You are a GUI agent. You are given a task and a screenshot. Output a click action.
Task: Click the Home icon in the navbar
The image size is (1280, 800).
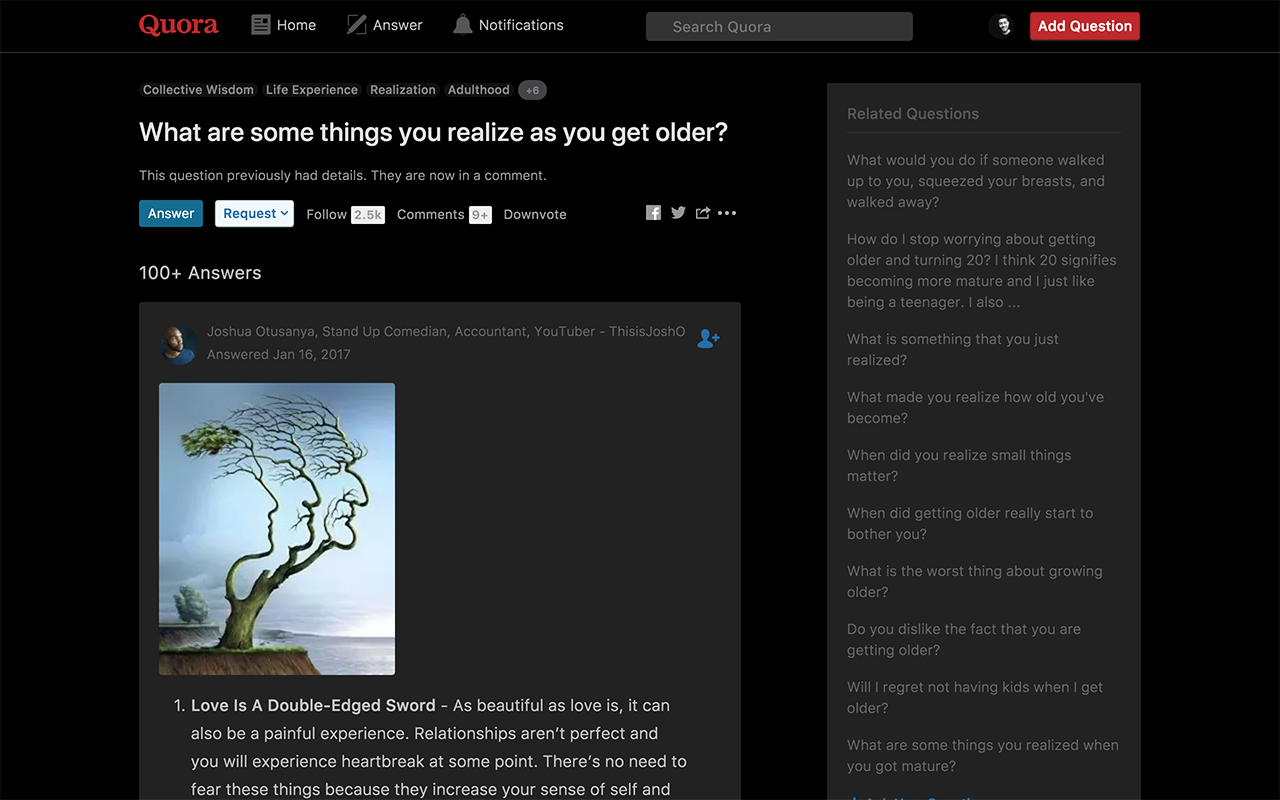tap(260, 24)
